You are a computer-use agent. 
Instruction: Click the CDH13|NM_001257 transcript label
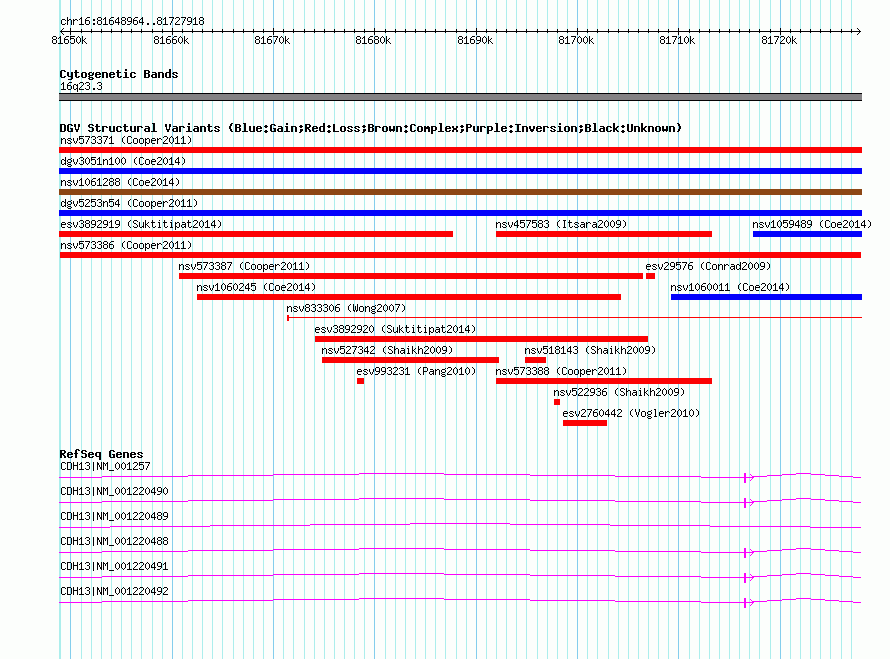[x=105, y=466]
